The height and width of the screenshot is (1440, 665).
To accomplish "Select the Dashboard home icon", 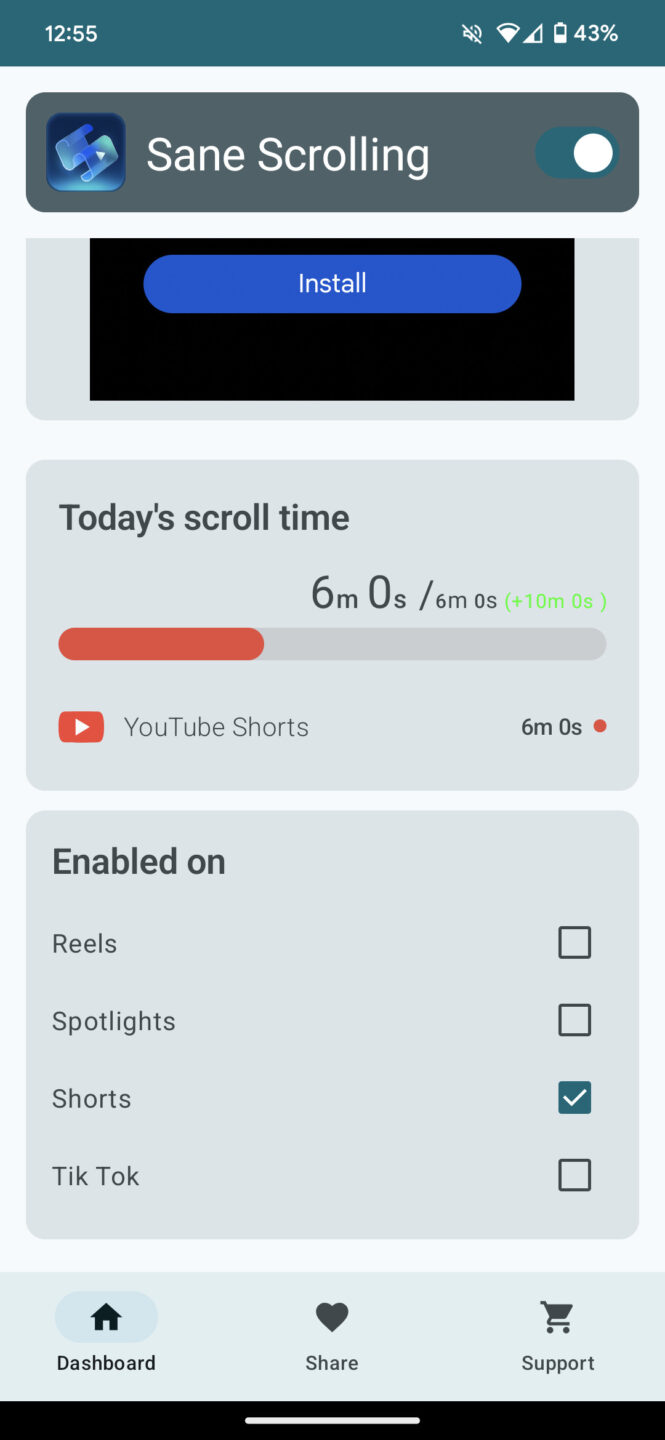I will 105,1317.
